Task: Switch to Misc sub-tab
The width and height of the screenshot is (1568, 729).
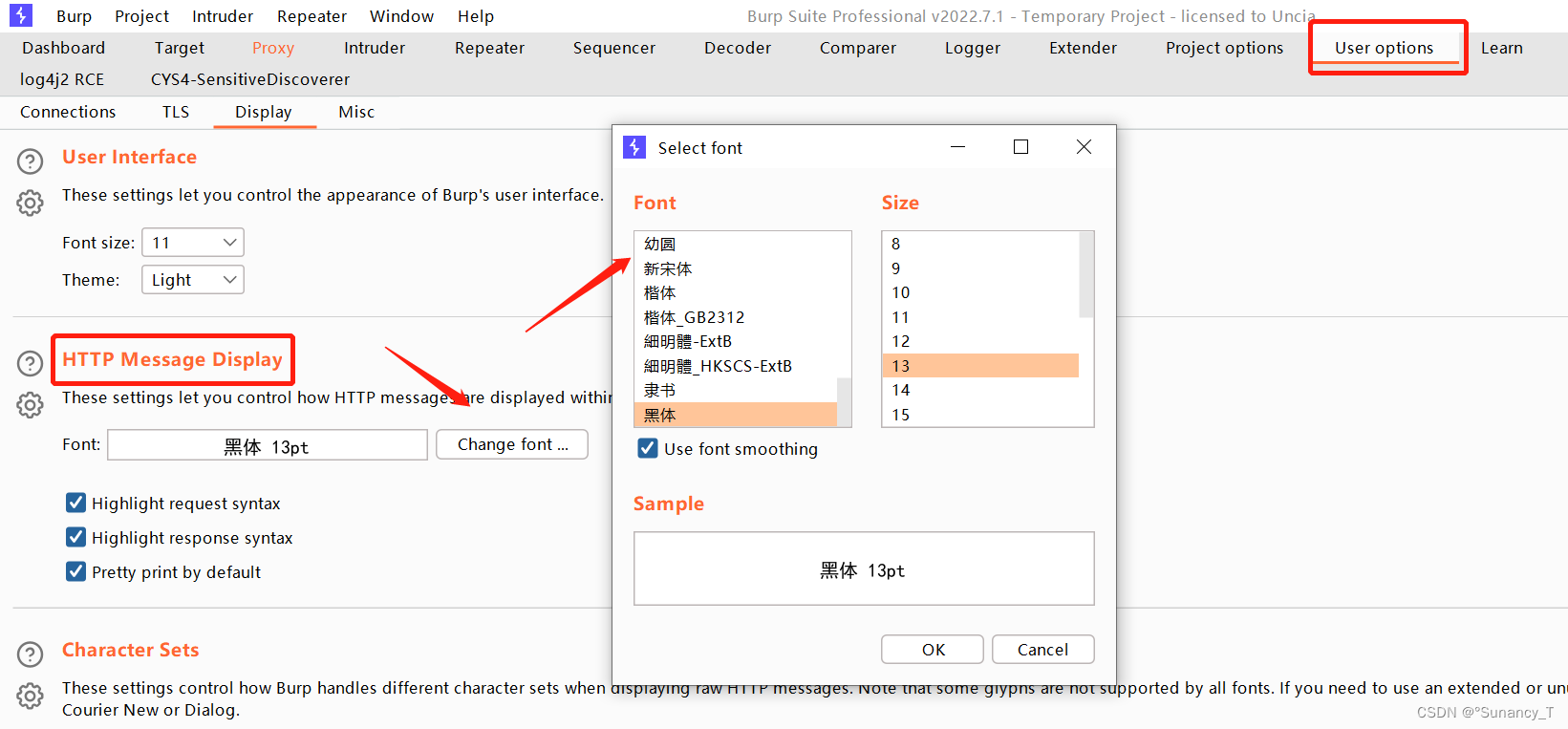Action: tap(356, 112)
